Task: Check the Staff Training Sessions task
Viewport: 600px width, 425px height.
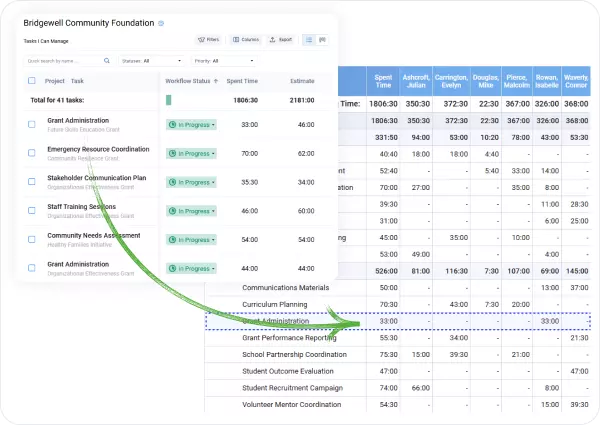Action: 32,210
